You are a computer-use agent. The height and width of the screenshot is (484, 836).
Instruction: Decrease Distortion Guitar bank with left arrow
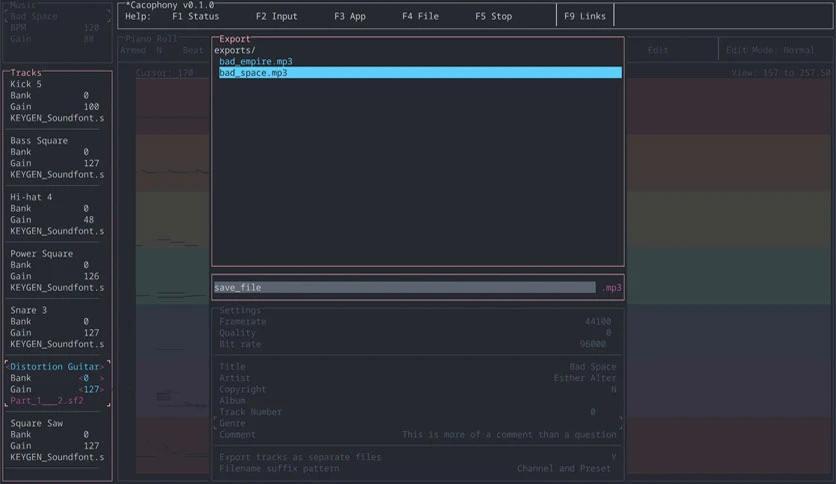pyautogui.click(x=81, y=378)
